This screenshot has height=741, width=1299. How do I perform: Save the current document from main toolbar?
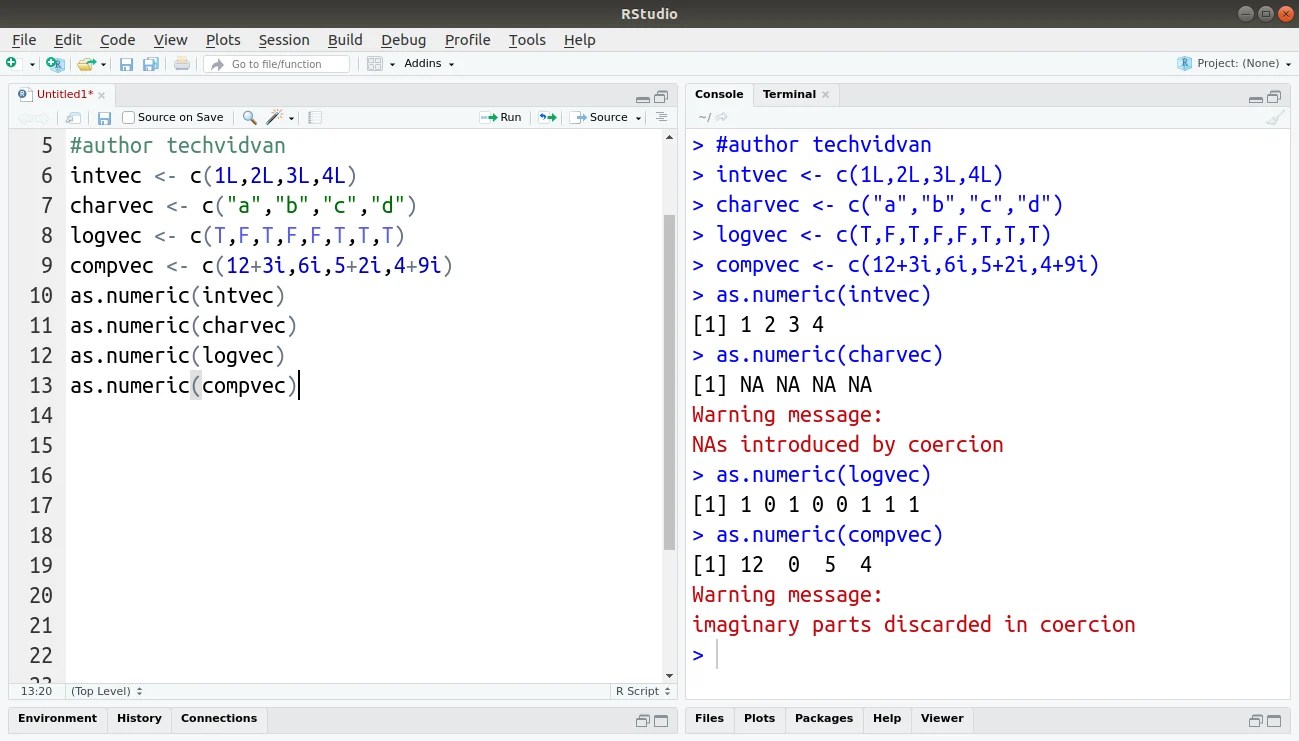127,64
